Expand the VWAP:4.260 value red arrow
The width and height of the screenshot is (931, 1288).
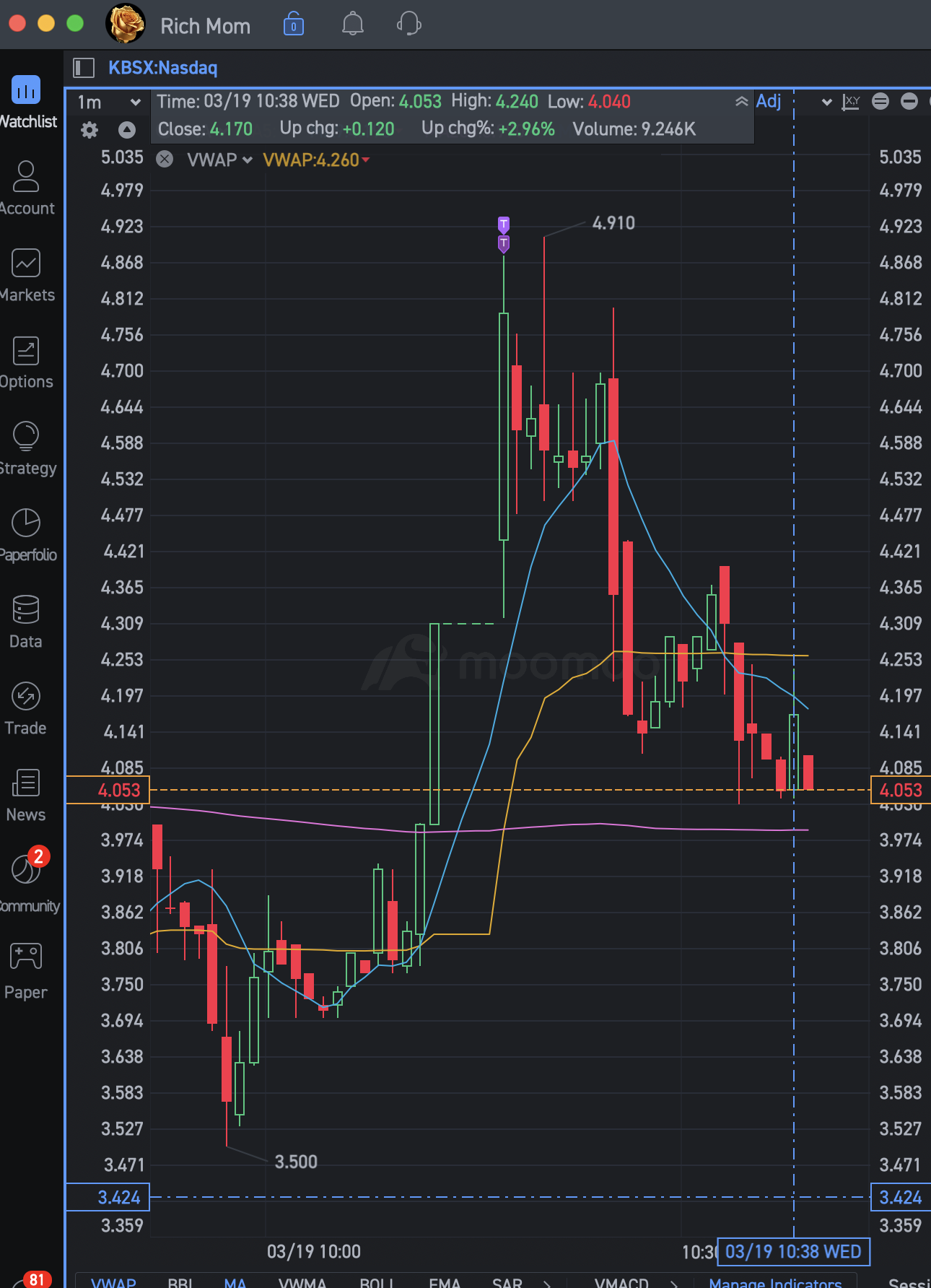pyautogui.click(x=366, y=160)
